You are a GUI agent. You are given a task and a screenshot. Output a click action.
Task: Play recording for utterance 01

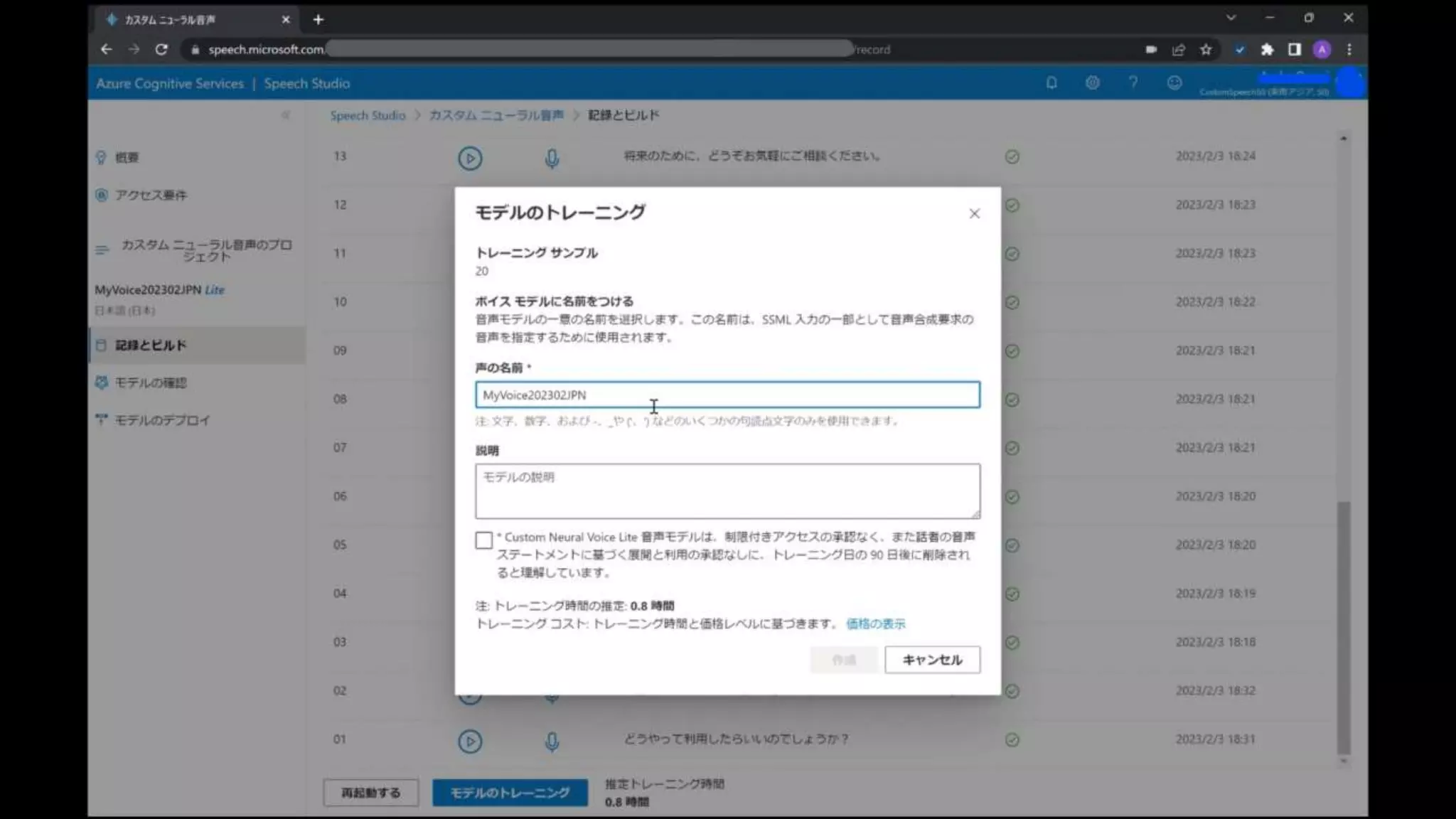click(x=469, y=742)
